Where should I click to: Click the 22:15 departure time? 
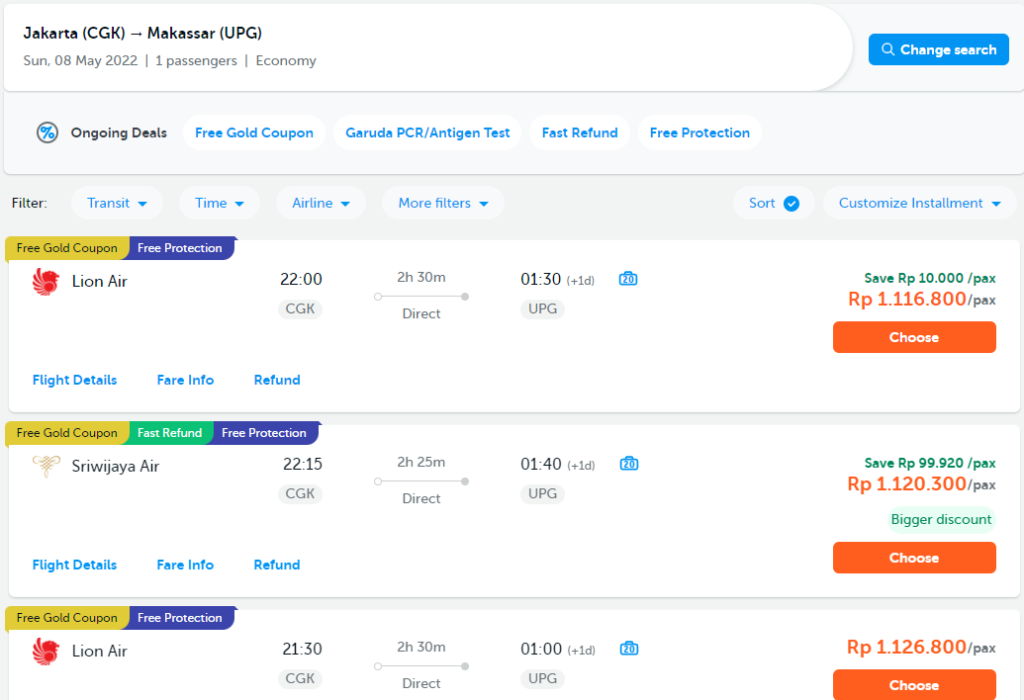[x=302, y=464]
